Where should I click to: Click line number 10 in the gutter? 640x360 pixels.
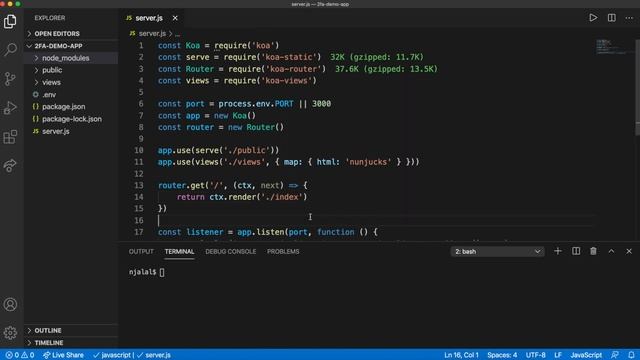139,150
